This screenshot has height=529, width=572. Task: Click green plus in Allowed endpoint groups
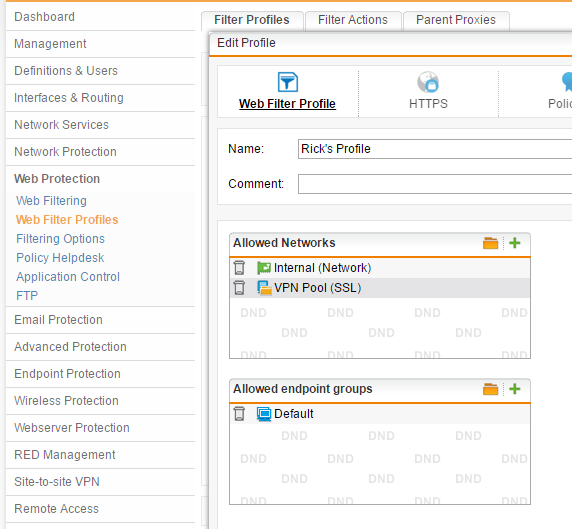click(x=514, y=389)
